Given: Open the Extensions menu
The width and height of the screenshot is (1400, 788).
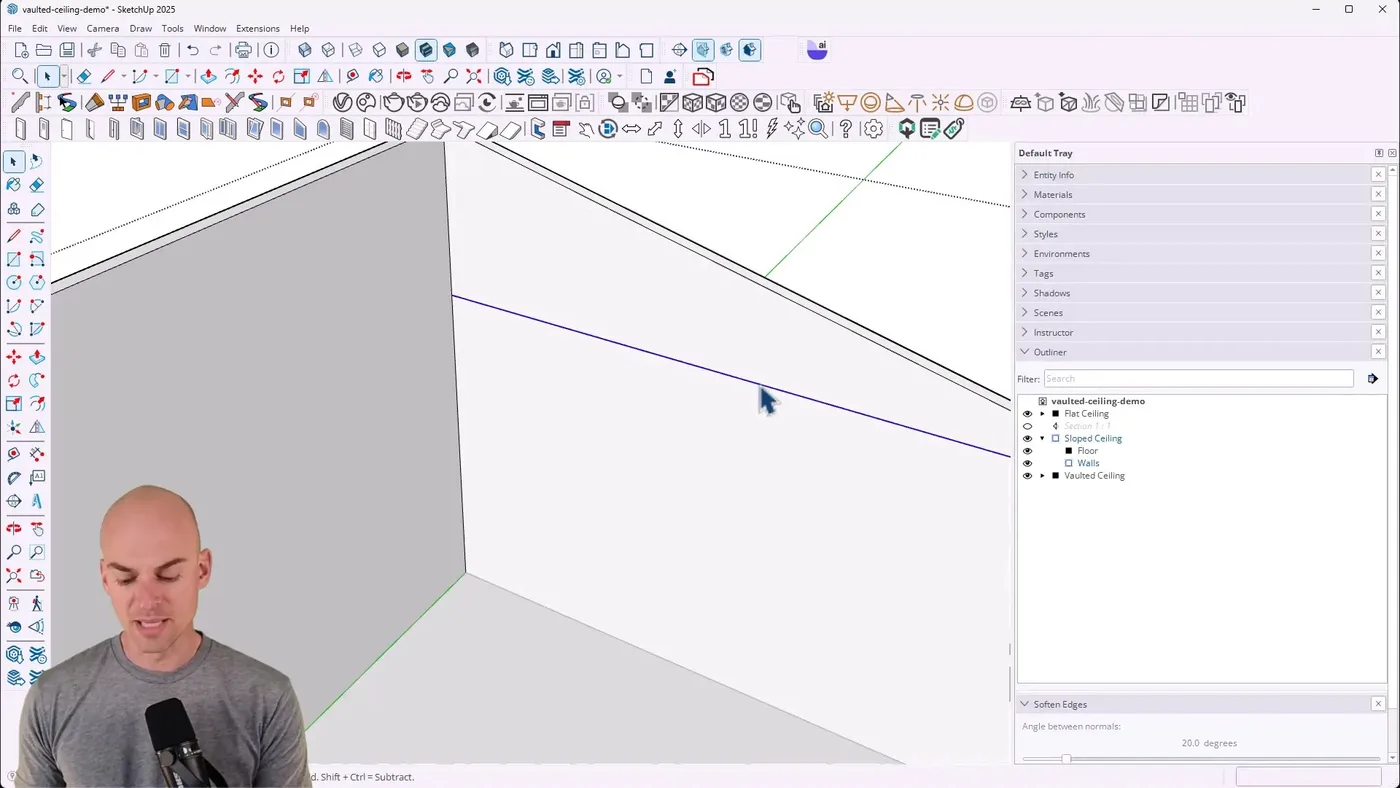Looking at the screenshot, I should point(257,28).
